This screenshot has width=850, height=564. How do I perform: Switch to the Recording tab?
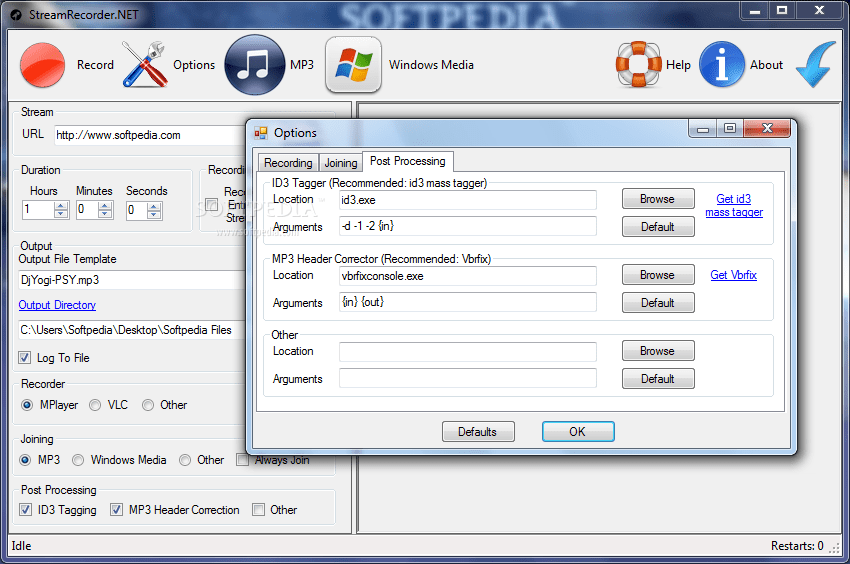tap(288, 163)
